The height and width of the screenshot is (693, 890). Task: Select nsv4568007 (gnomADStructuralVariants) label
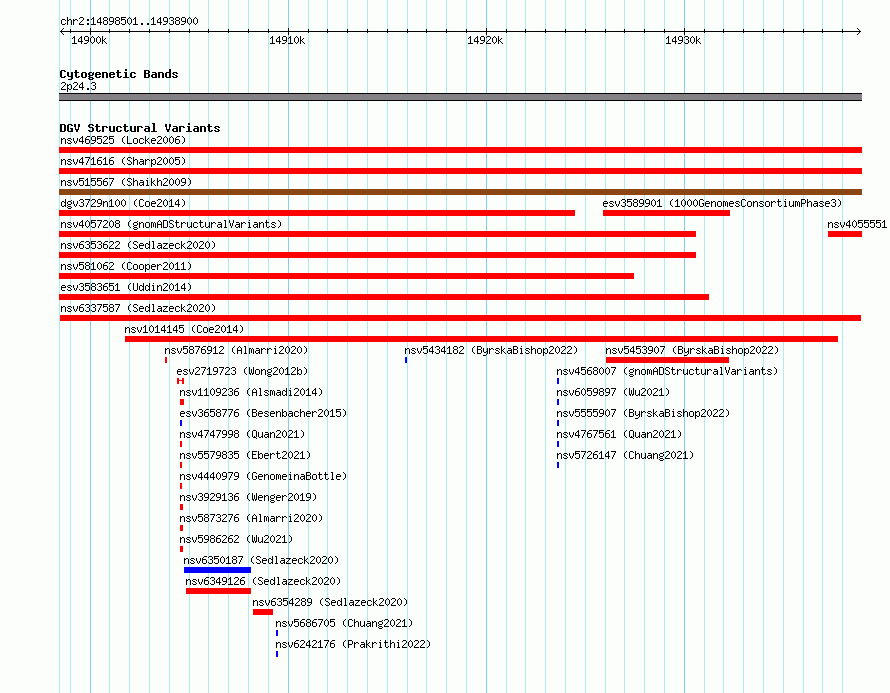(667, 371)
